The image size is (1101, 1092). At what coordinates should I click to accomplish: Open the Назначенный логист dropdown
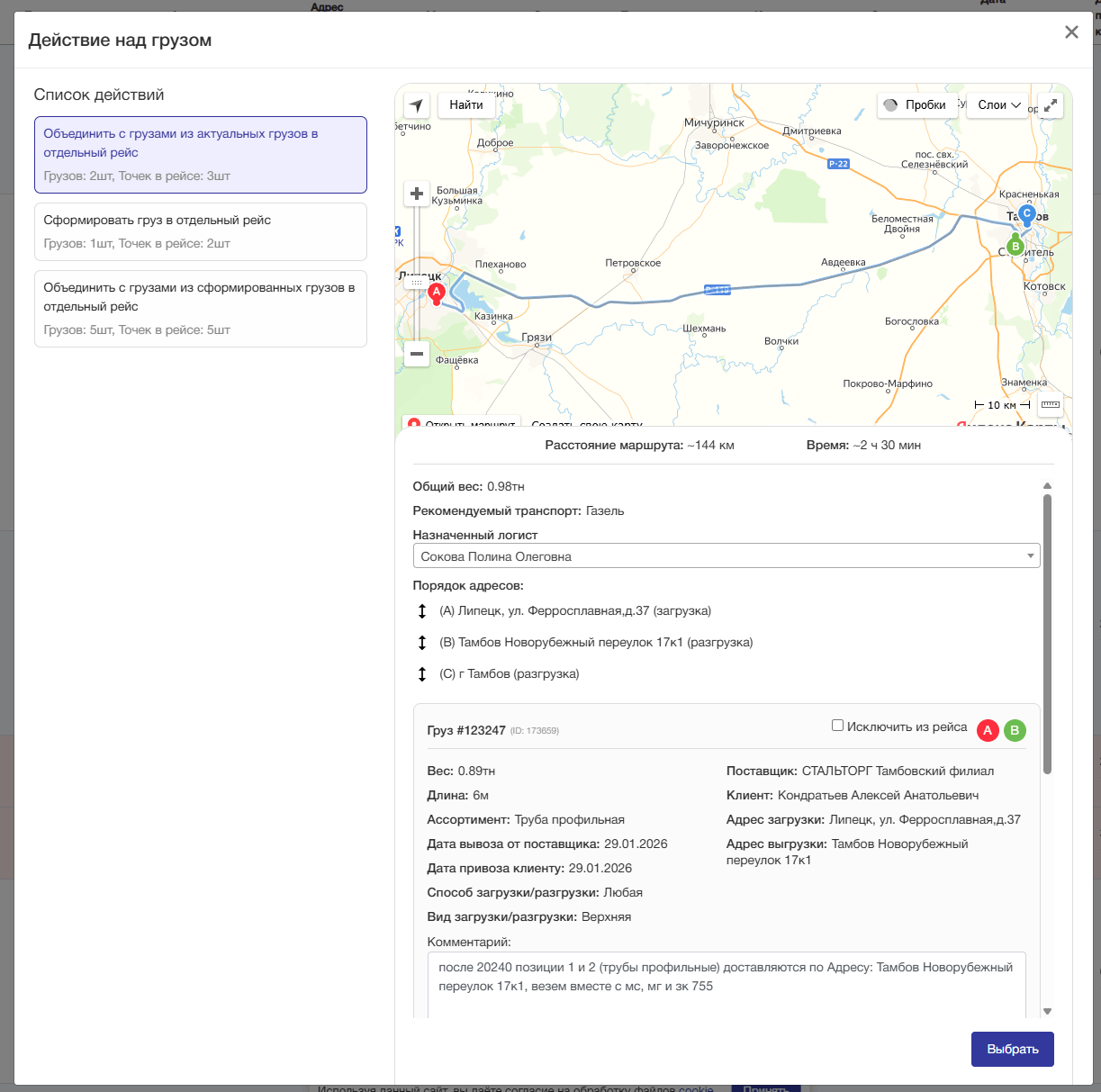point(726,556)
